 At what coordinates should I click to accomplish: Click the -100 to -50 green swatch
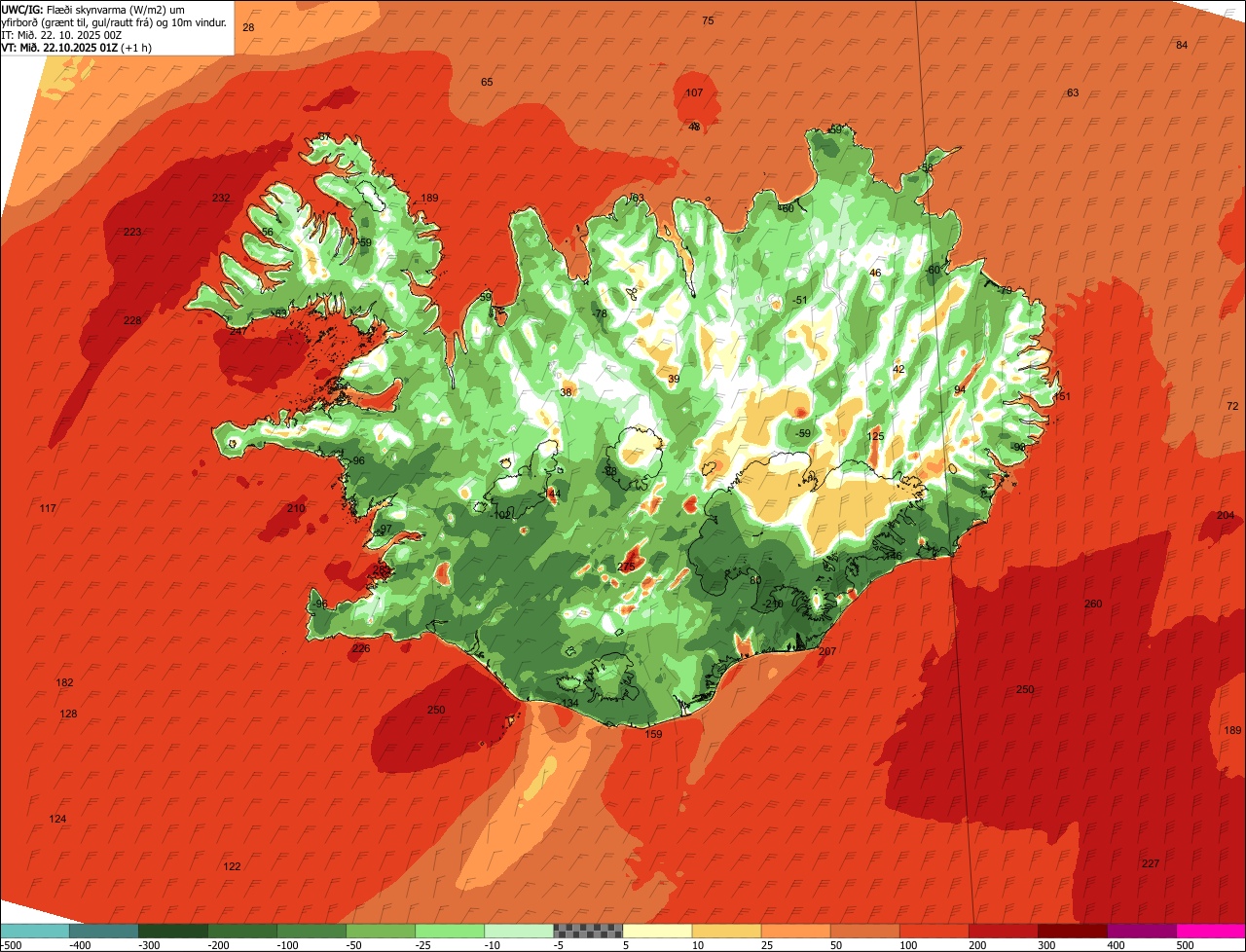click(x=311, y=931)
